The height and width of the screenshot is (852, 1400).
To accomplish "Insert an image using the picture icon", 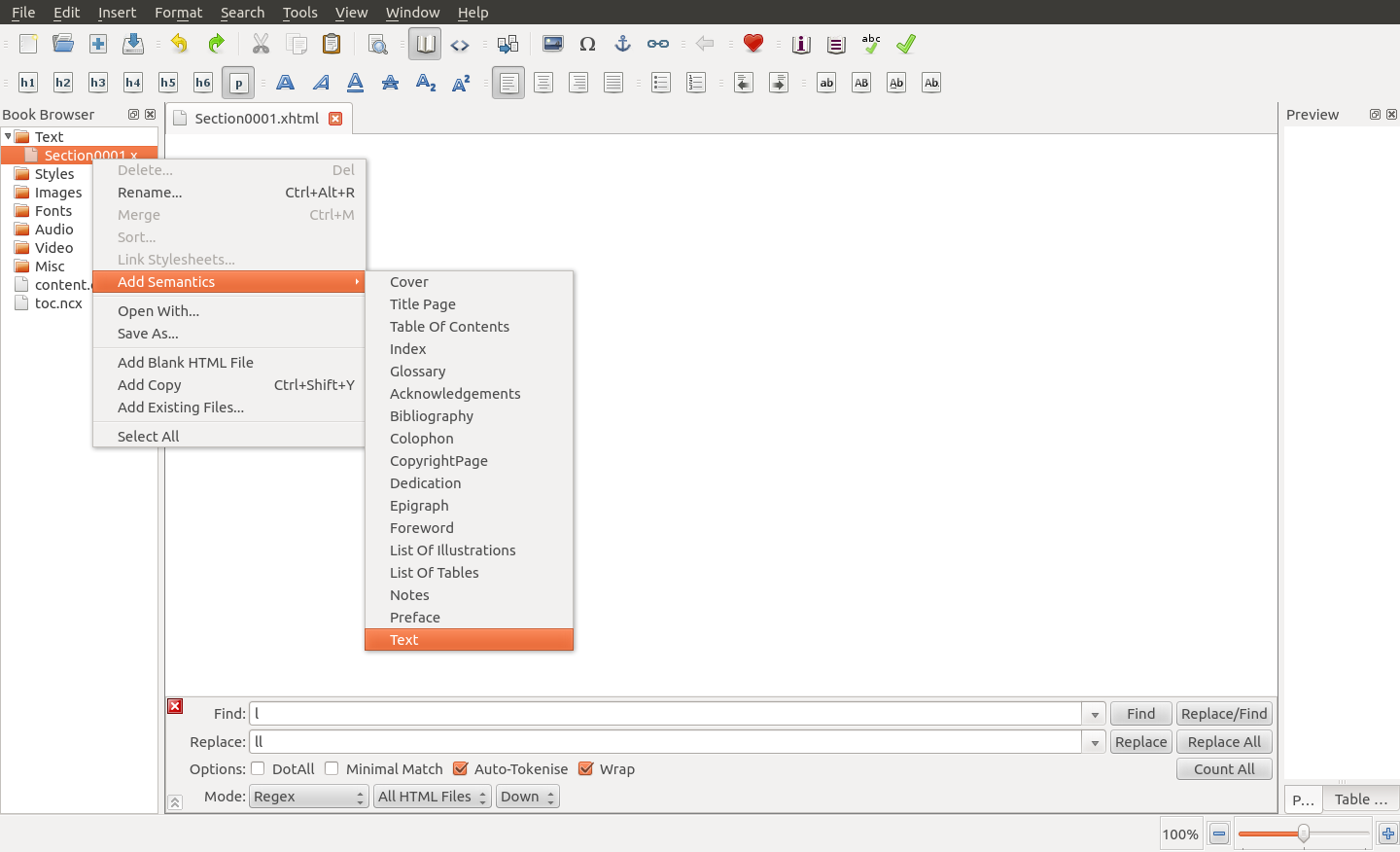I will (553, 44).
